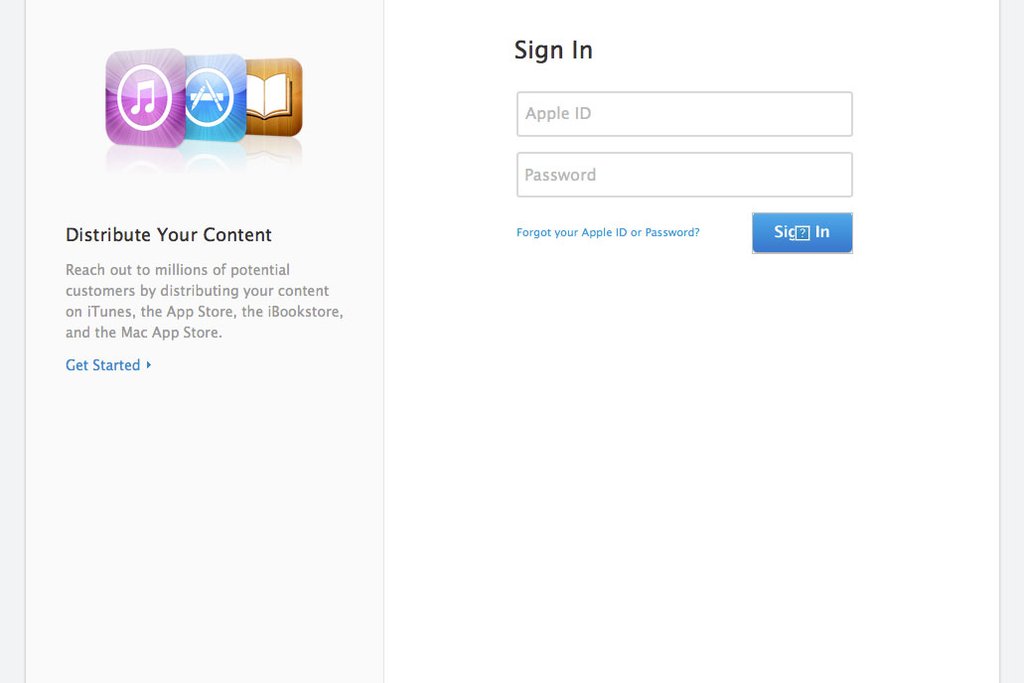The width and height of the screenshot is (1024, 683).
Task: Click the word iBookstore in the description
Action: point(304,311)
